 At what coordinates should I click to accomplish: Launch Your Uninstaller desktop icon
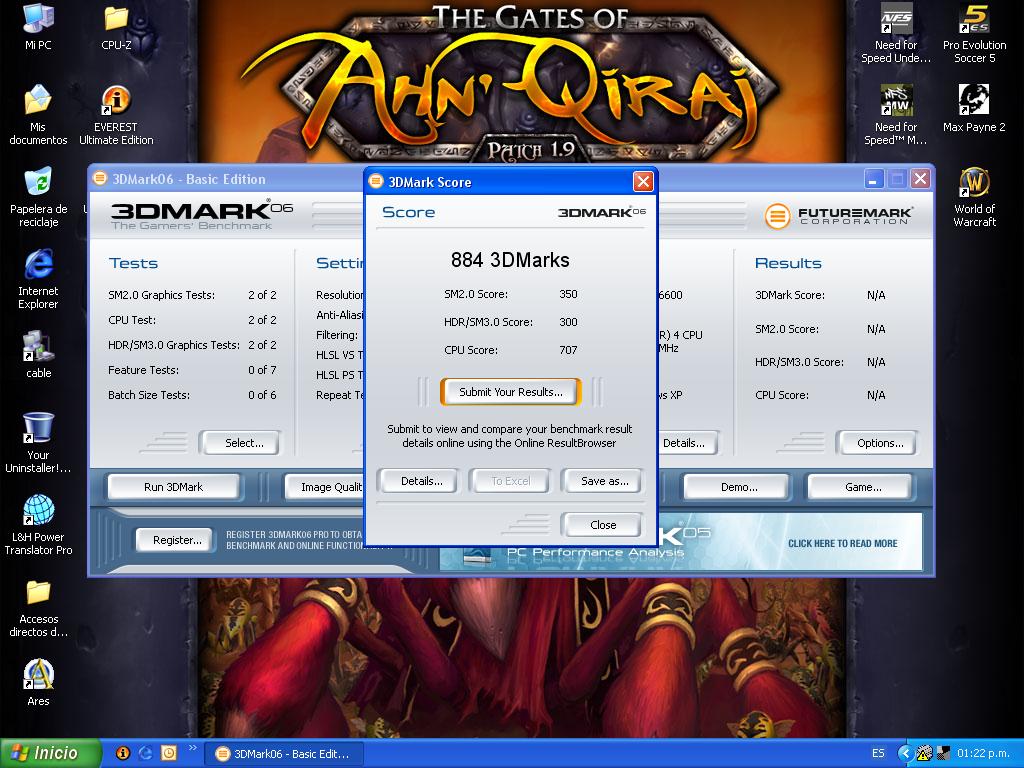[38, 442]
